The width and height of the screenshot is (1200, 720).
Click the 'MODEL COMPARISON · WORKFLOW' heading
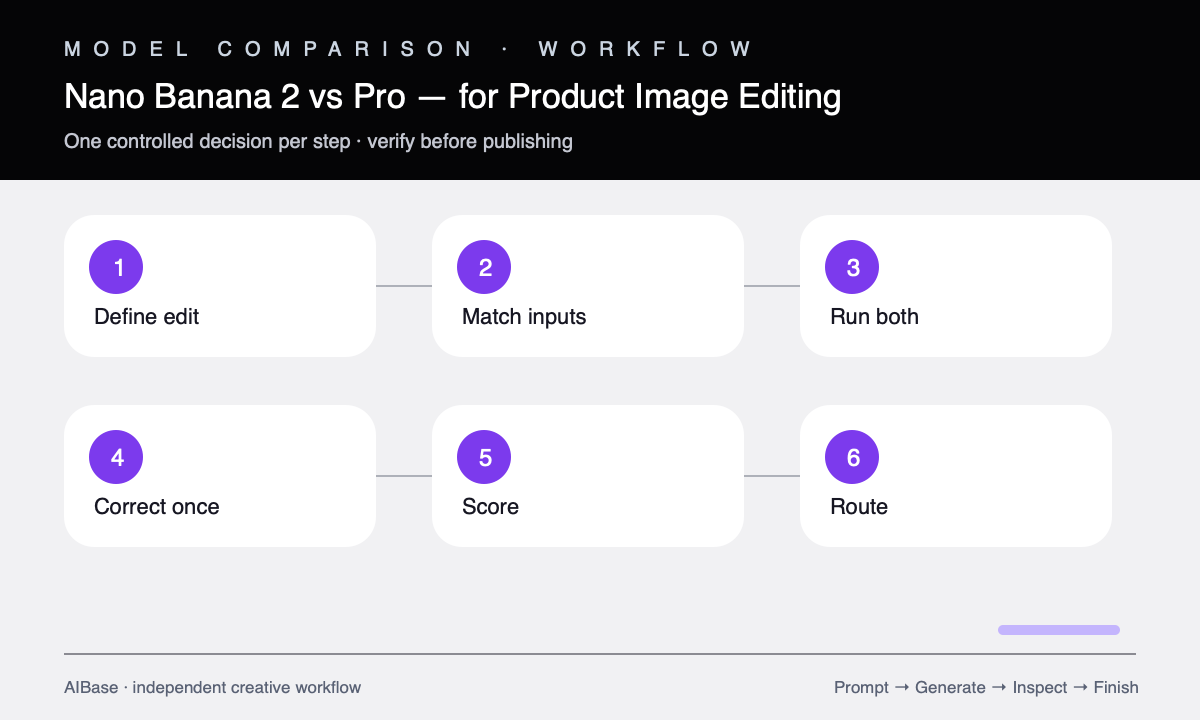pos(408,48)
